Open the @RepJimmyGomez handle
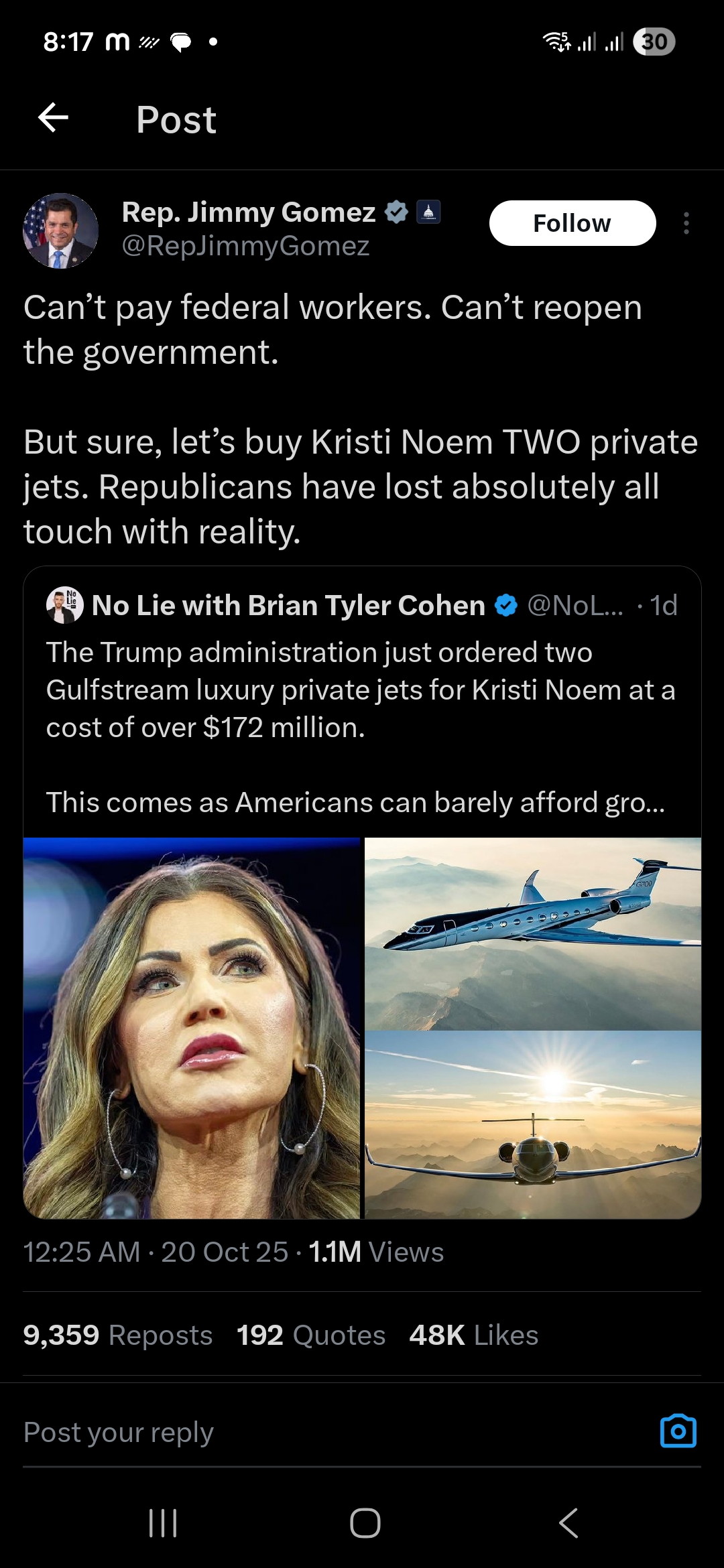724x1568 pixels. [x=245, y=247]
